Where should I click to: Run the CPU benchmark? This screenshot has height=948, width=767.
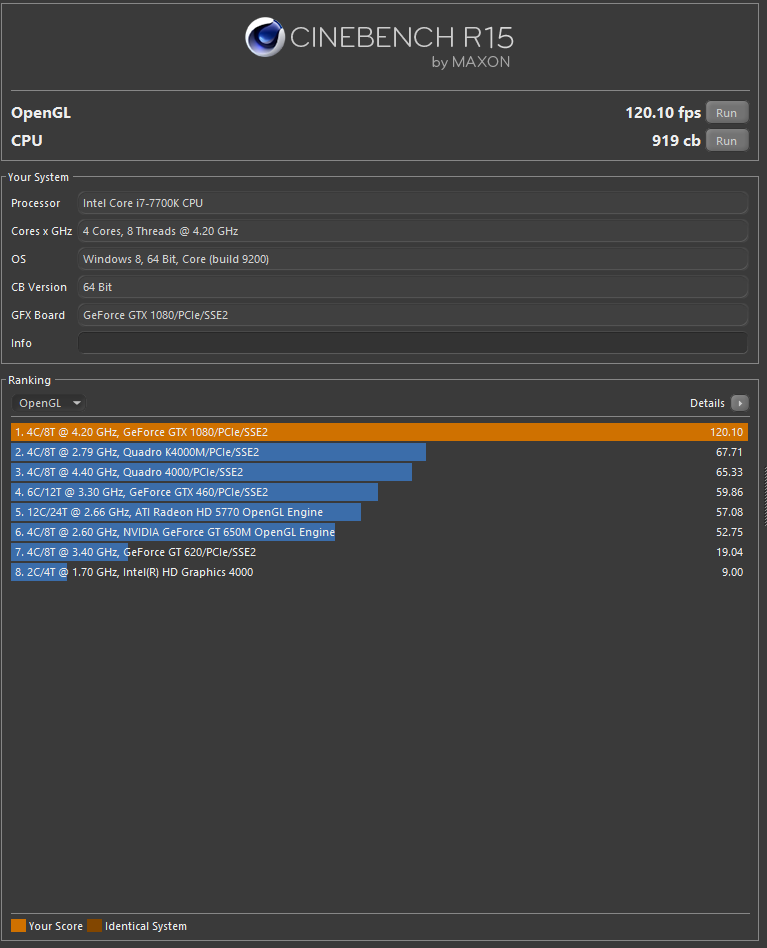[727, 140]
